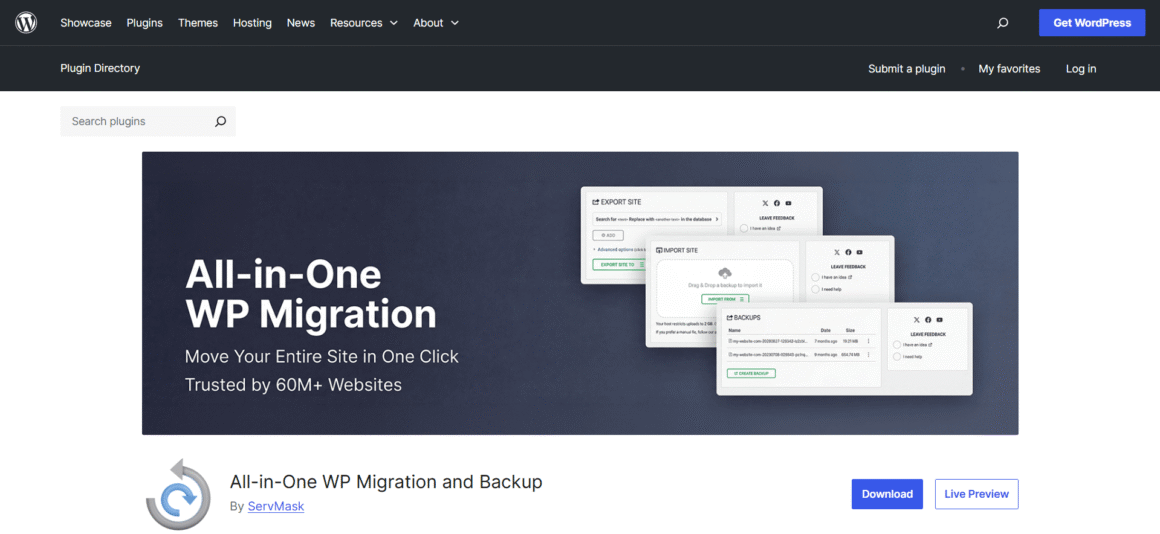Submit the plugin search magnifier icon
The height and width of the screenshot is (534, 1160).
220,121
